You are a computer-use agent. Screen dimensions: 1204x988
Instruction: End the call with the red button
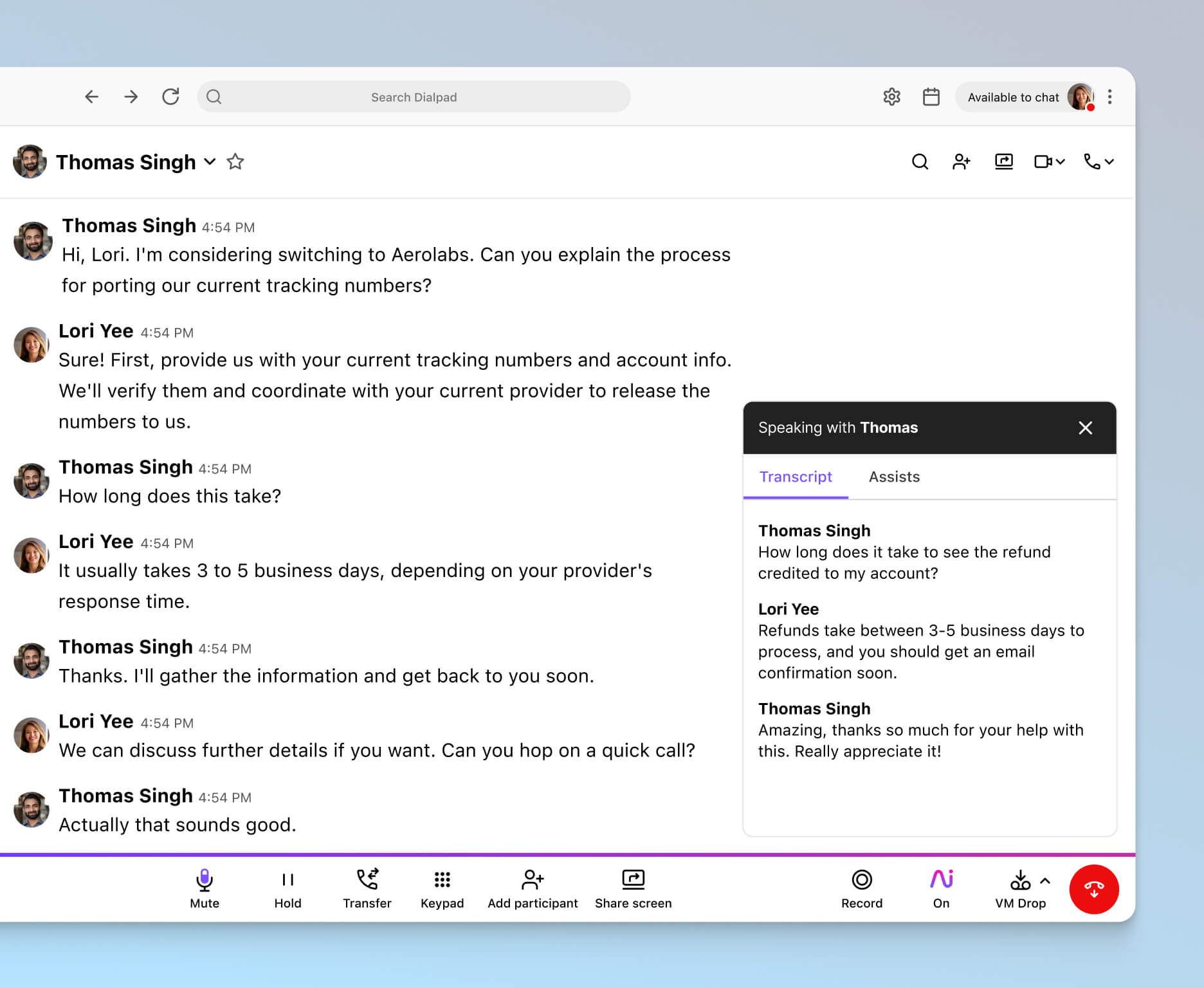click(x=1095, y=889)
